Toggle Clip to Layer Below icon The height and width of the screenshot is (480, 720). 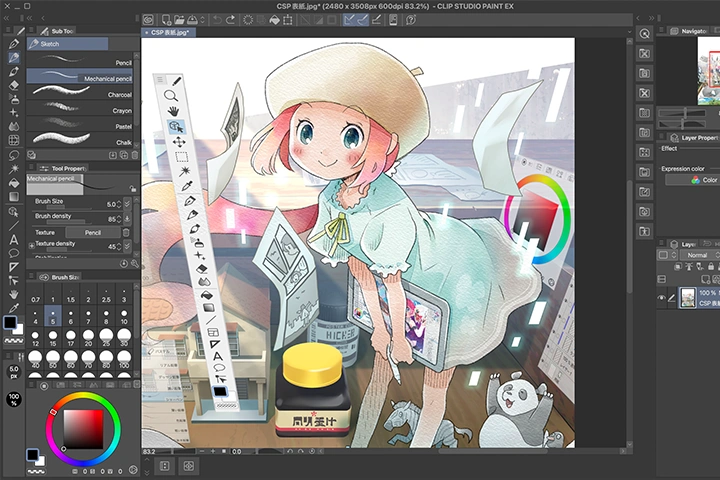(x=678, y=266)
